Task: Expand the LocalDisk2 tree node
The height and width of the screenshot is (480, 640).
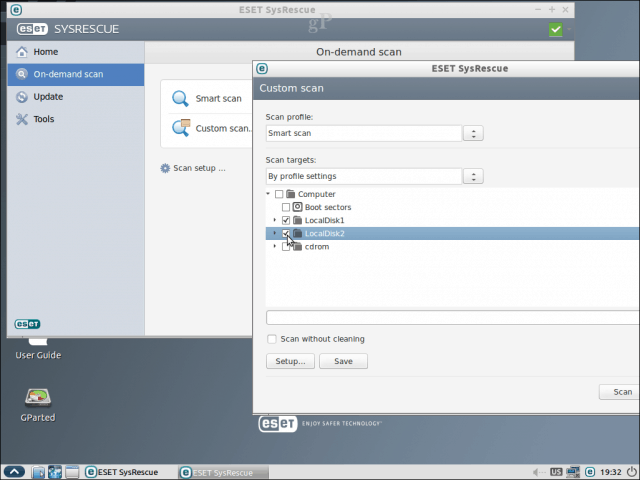Action: pos(275,233)
